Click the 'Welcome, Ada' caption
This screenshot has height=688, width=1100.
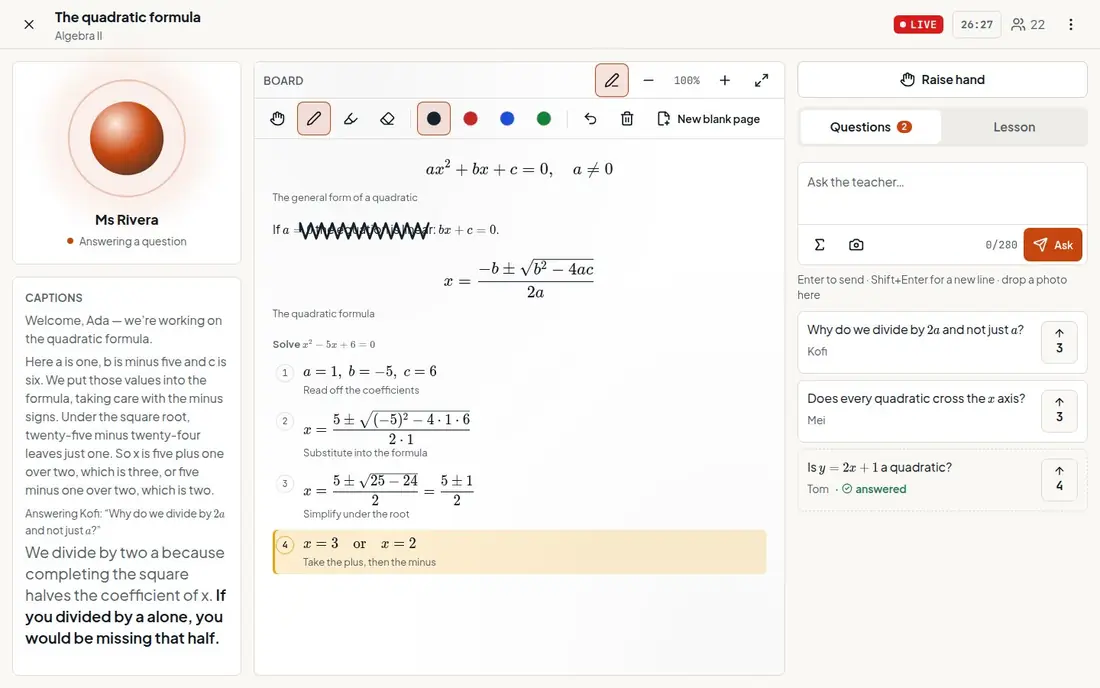coord(123,330)
